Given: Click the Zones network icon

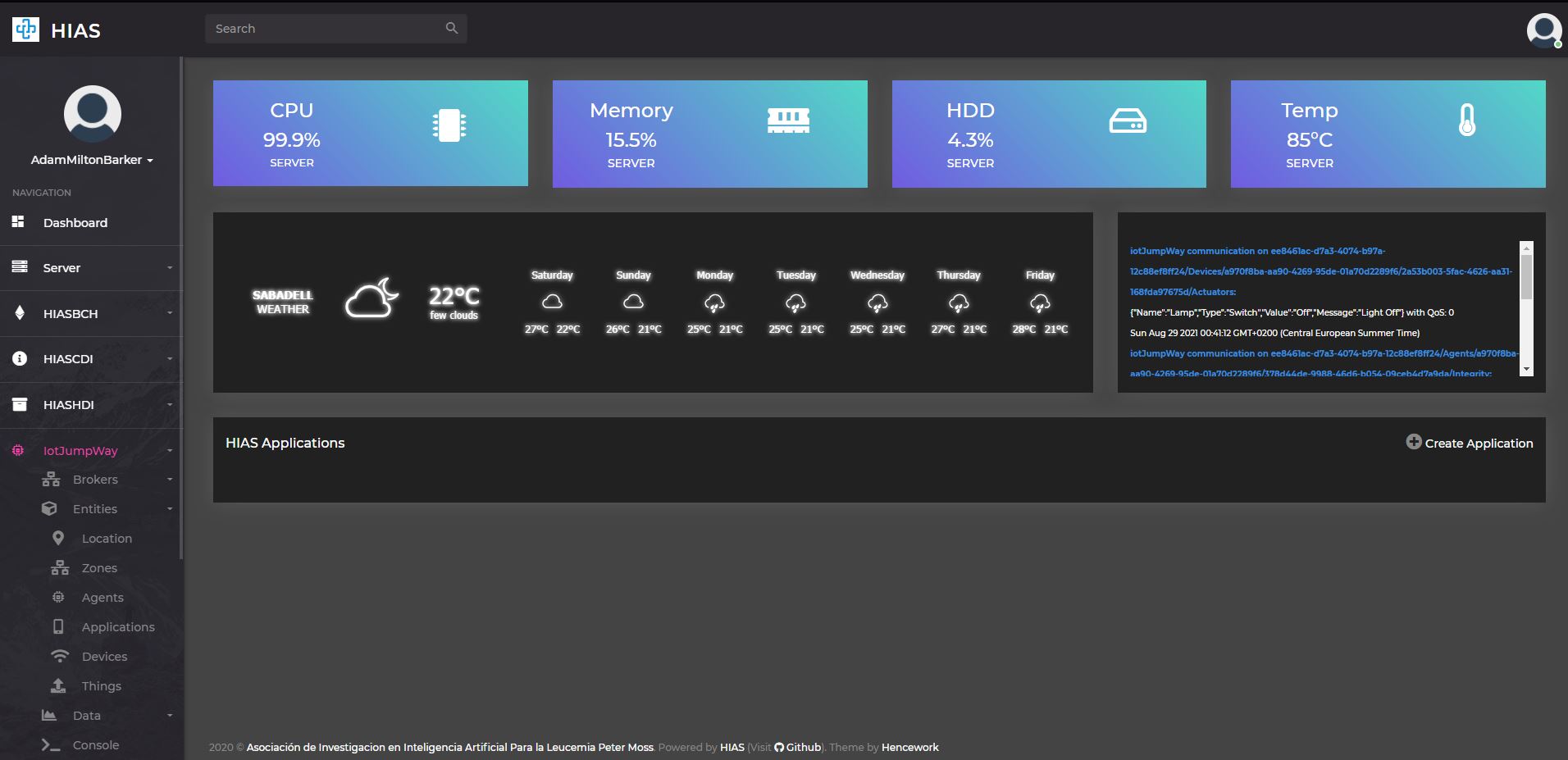Looking at the screenshot, I should coord(60,567).
